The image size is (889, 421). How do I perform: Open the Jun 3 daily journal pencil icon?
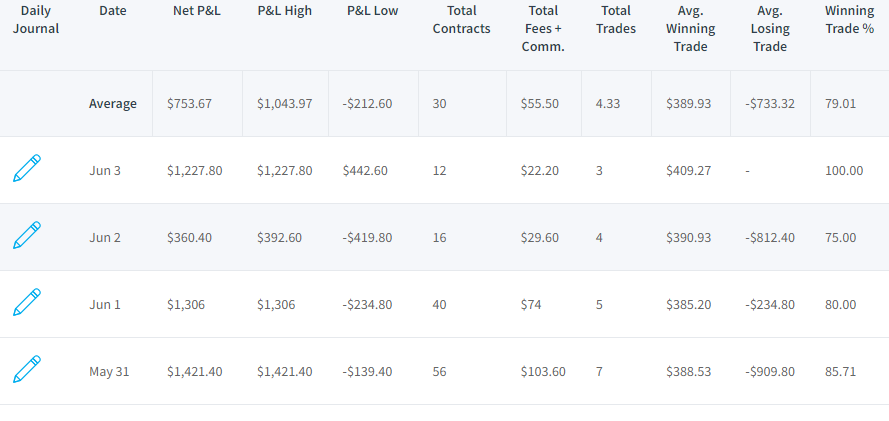pos(27,168)
